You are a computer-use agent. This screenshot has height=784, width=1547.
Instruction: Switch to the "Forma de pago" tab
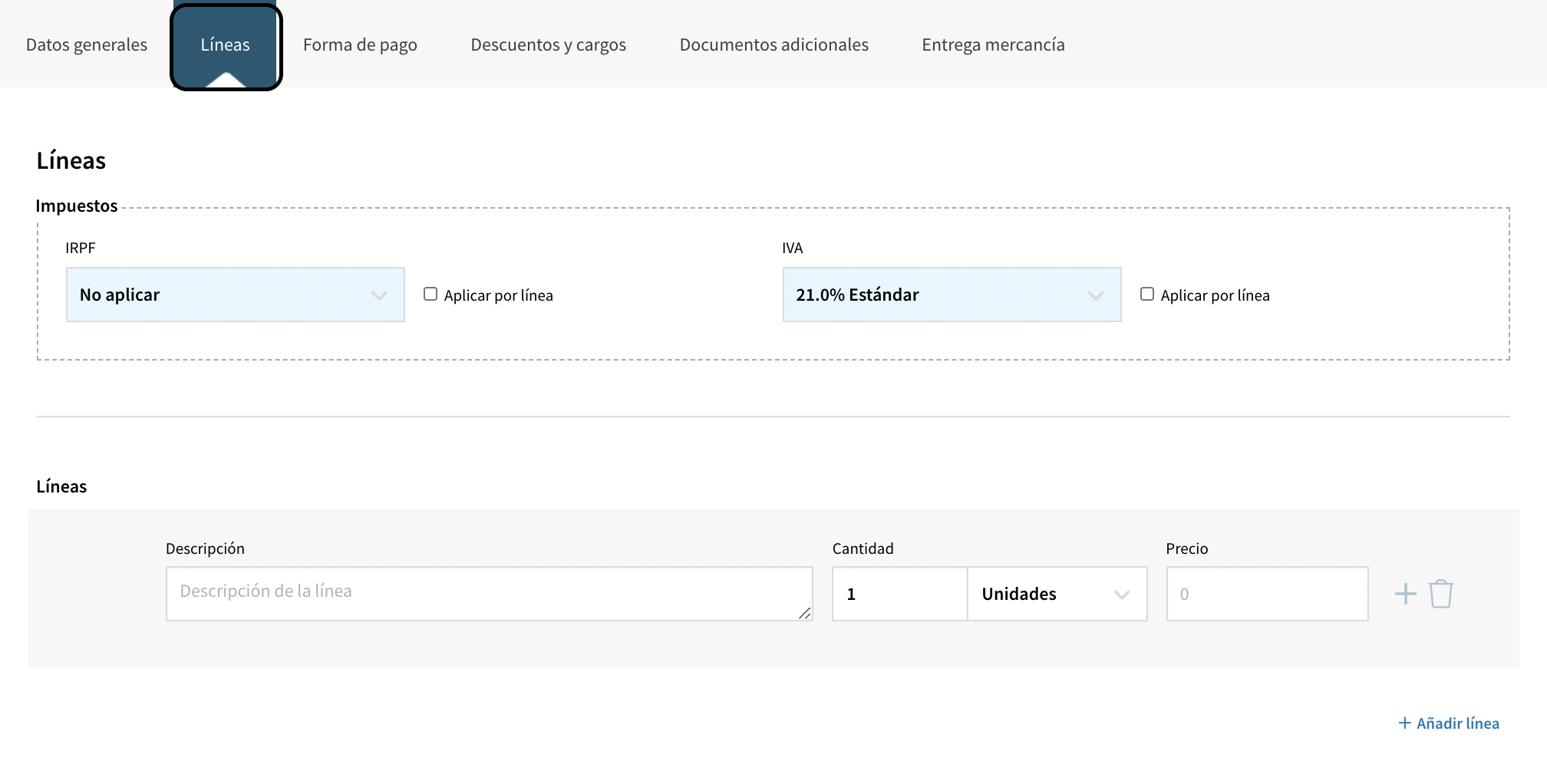(x=360, y=44)
